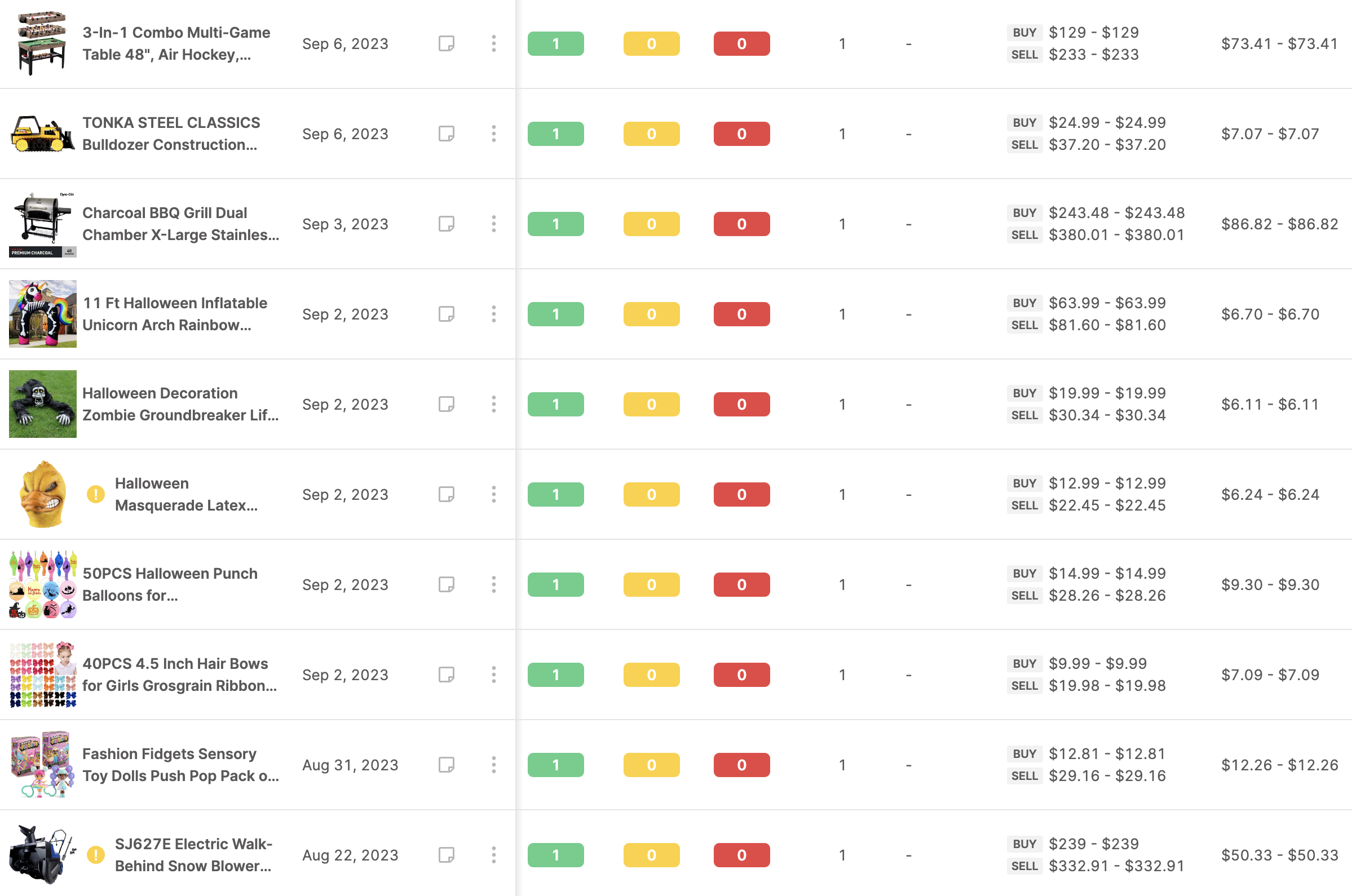Open kebab menu on SJ627E Snow Blower row
1352x896 pixels.
(494, 855)
